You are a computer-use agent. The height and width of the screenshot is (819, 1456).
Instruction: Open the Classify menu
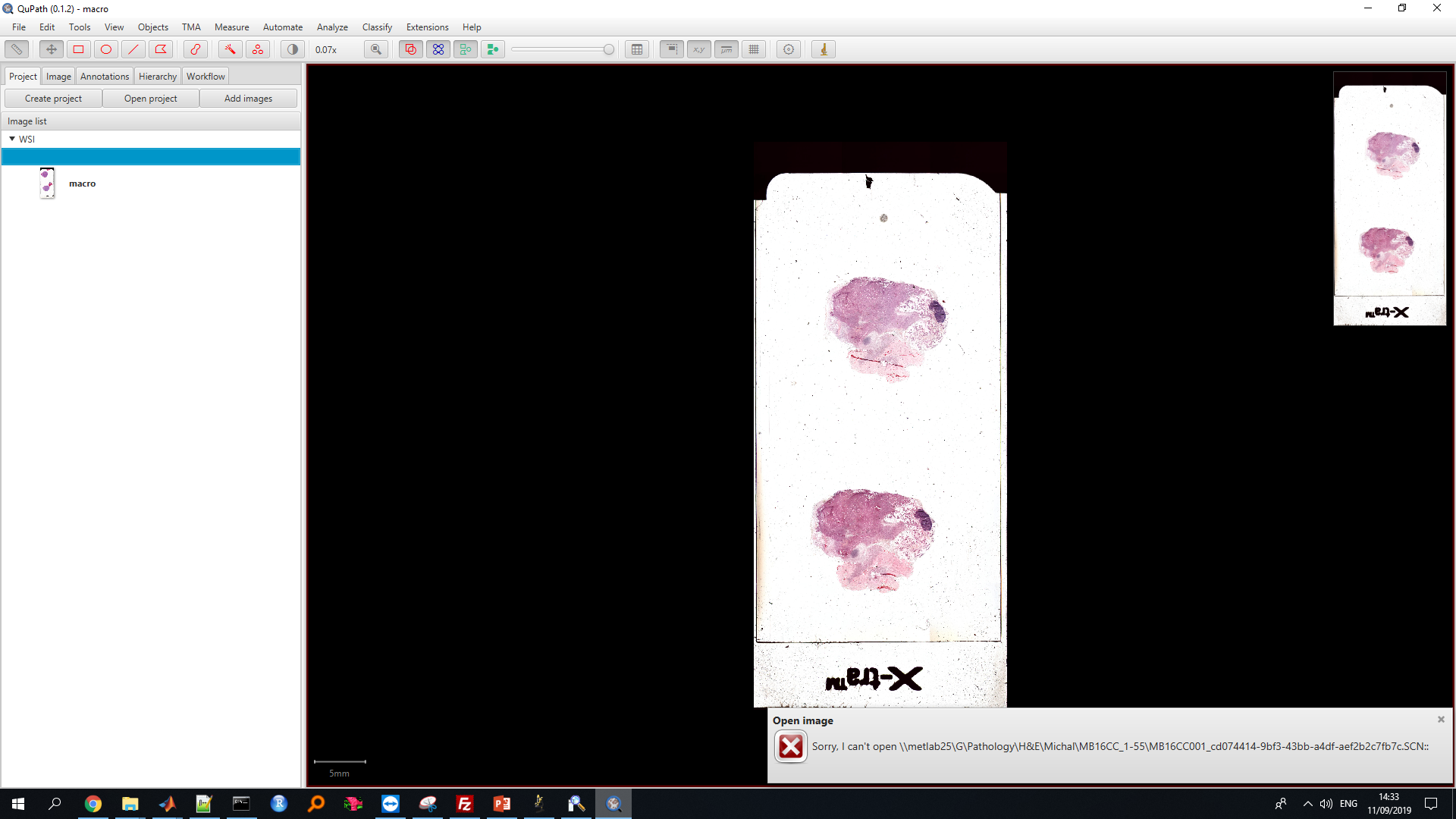pos(377,27)
